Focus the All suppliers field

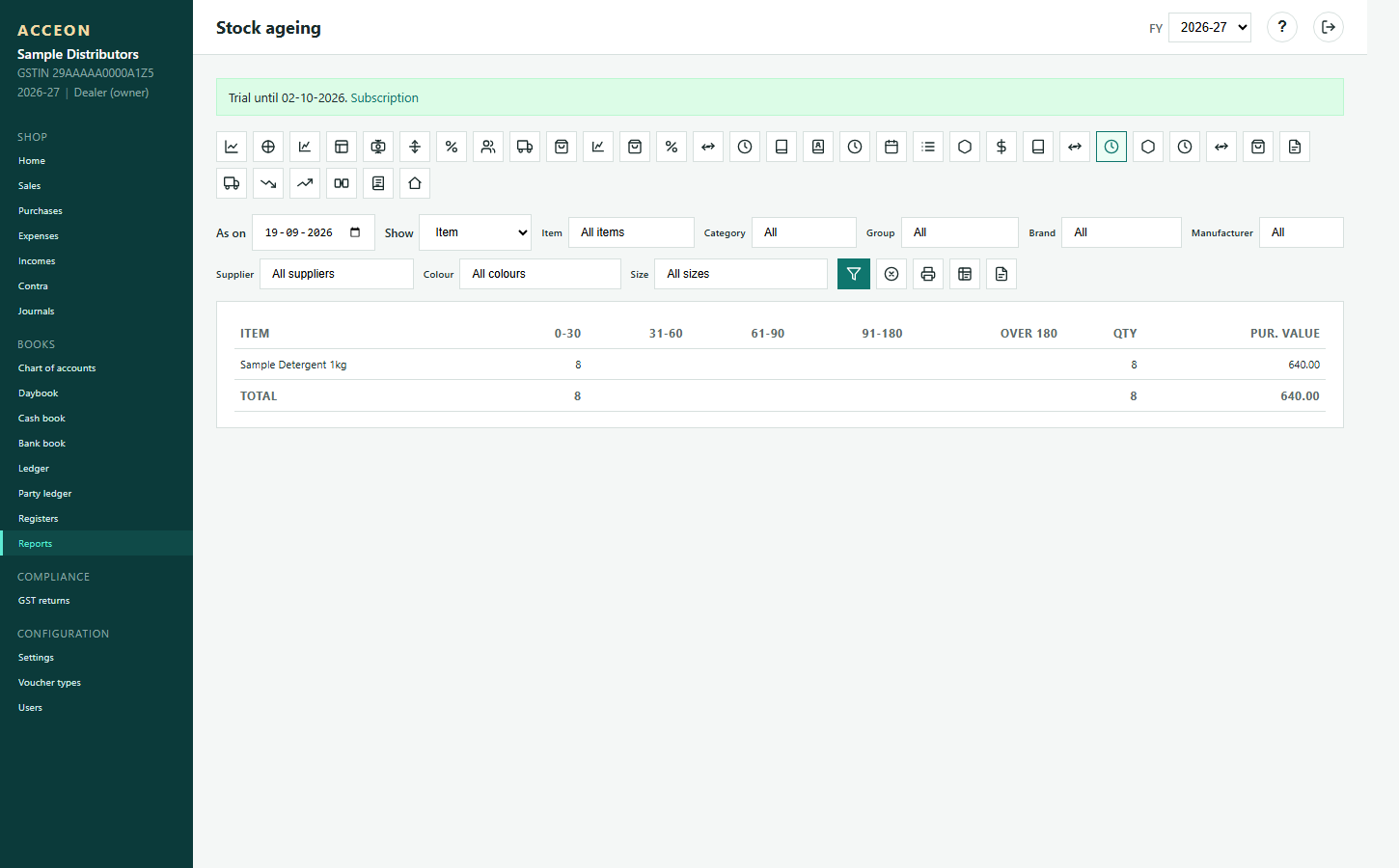[x=337, y=274]
